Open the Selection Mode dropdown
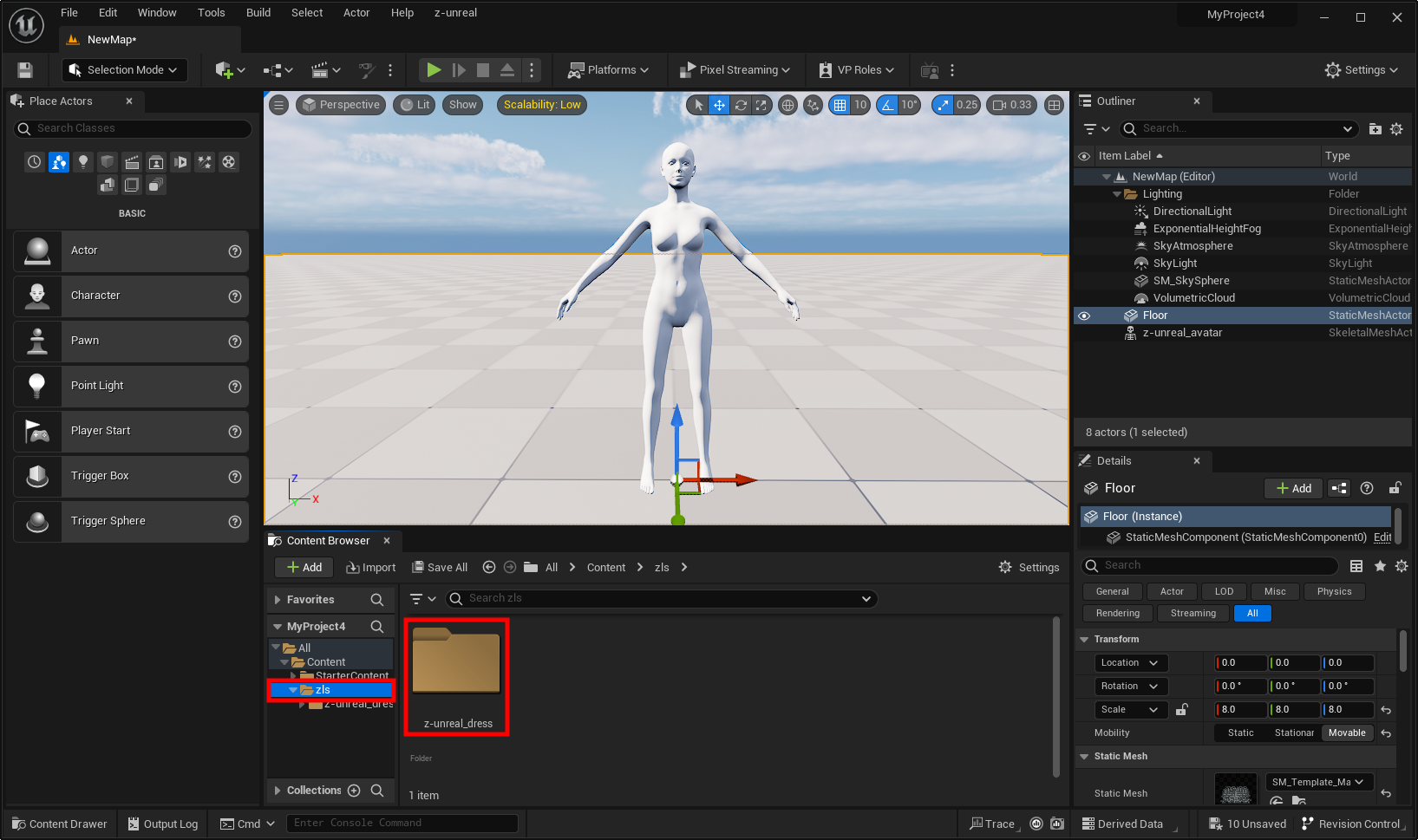 [x=125, y=70]
